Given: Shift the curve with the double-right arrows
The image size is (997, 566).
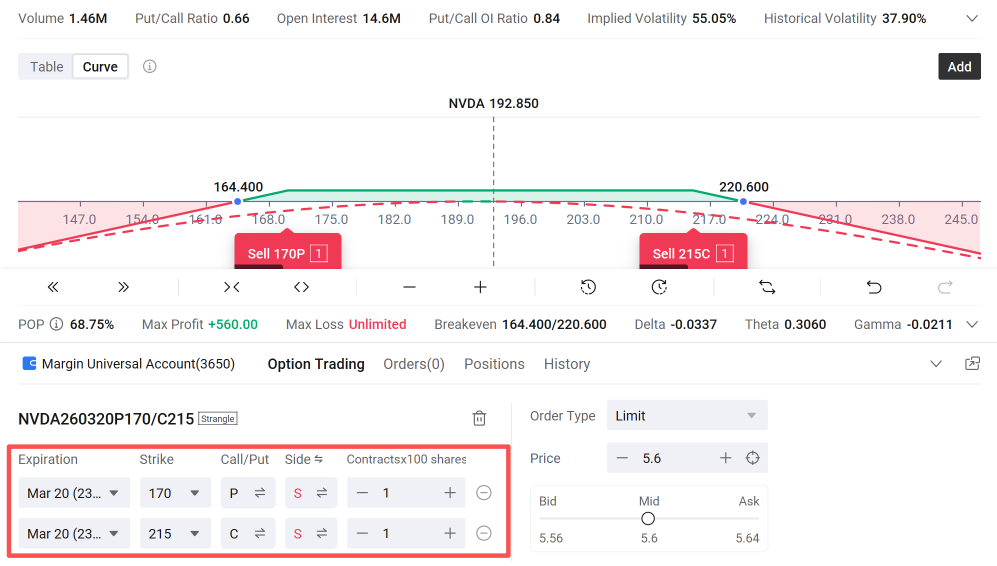Looking at the screenshot, I should click(x=123, y=287).
